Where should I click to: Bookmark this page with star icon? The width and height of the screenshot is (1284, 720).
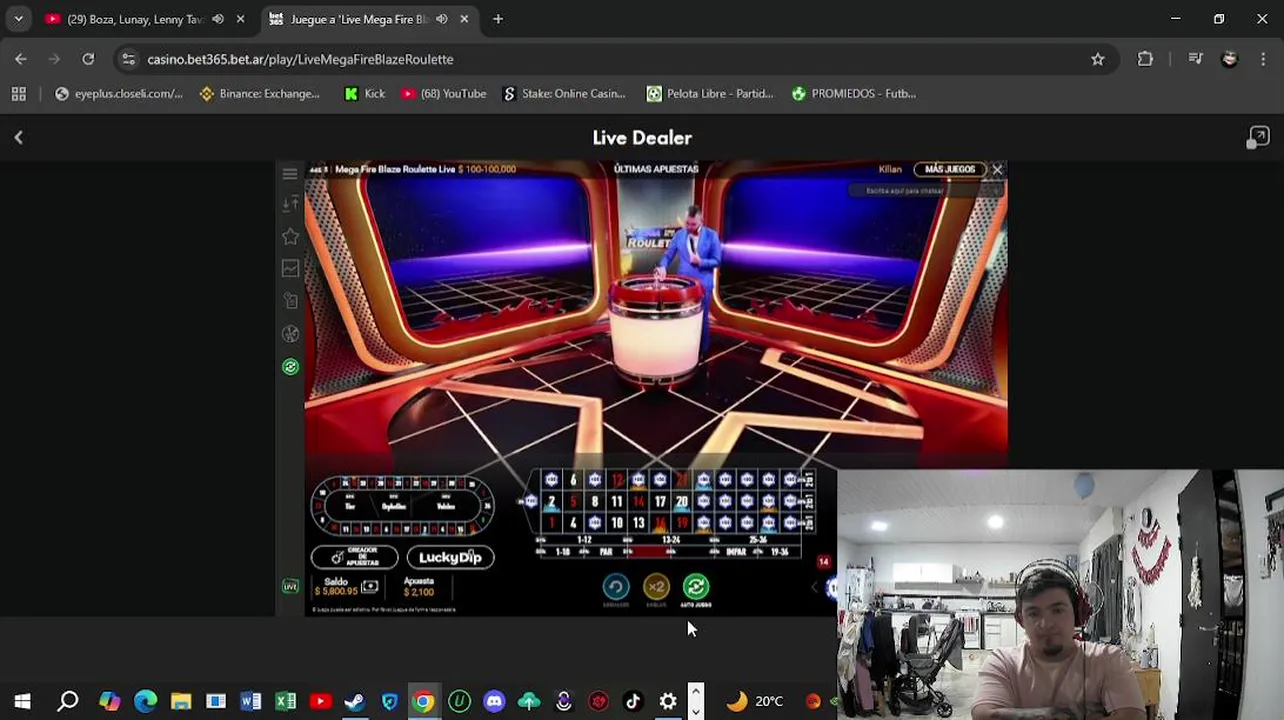coord(1098,59)
